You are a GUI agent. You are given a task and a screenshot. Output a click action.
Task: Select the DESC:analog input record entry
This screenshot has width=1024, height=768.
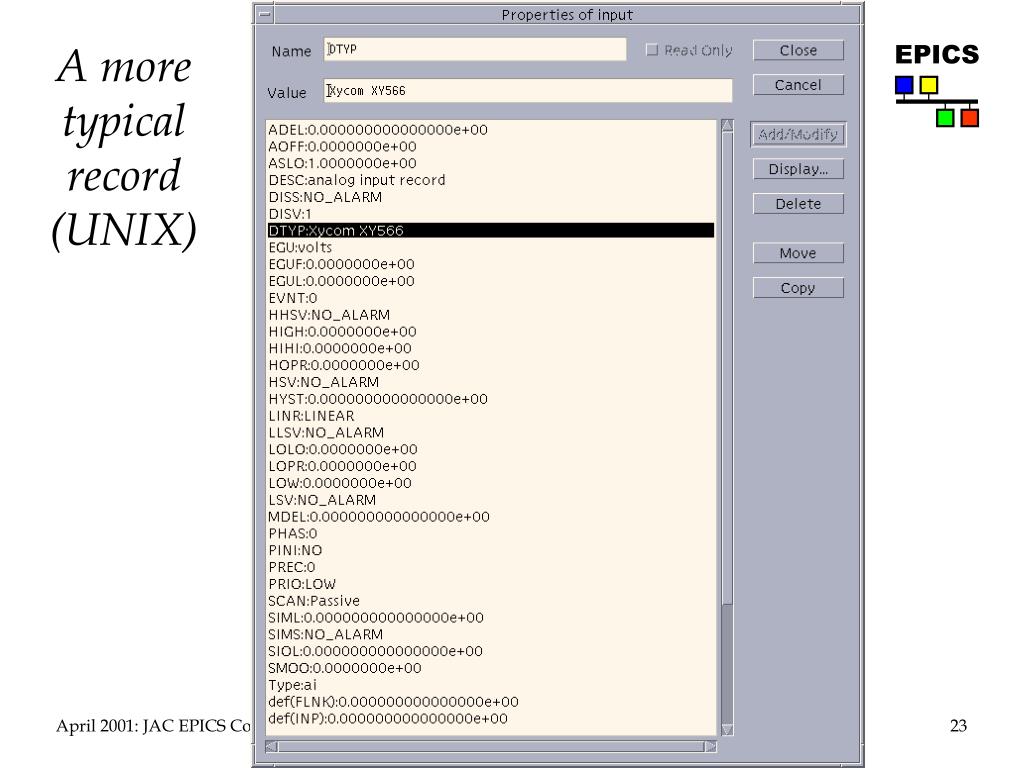click(357, 180)
